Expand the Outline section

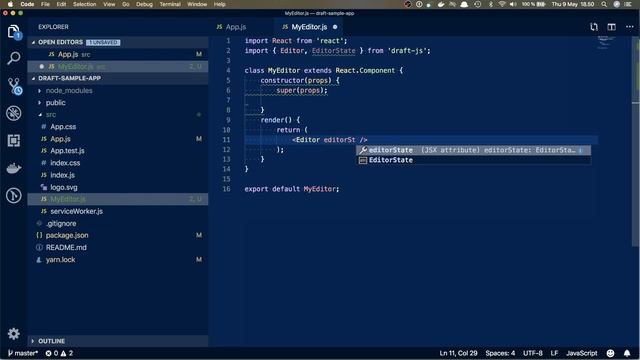coord(33,341)
